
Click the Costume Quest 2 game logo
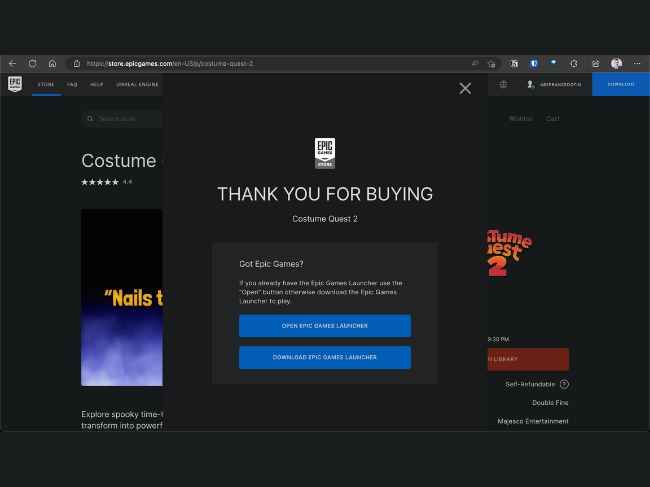click(510, 252)
